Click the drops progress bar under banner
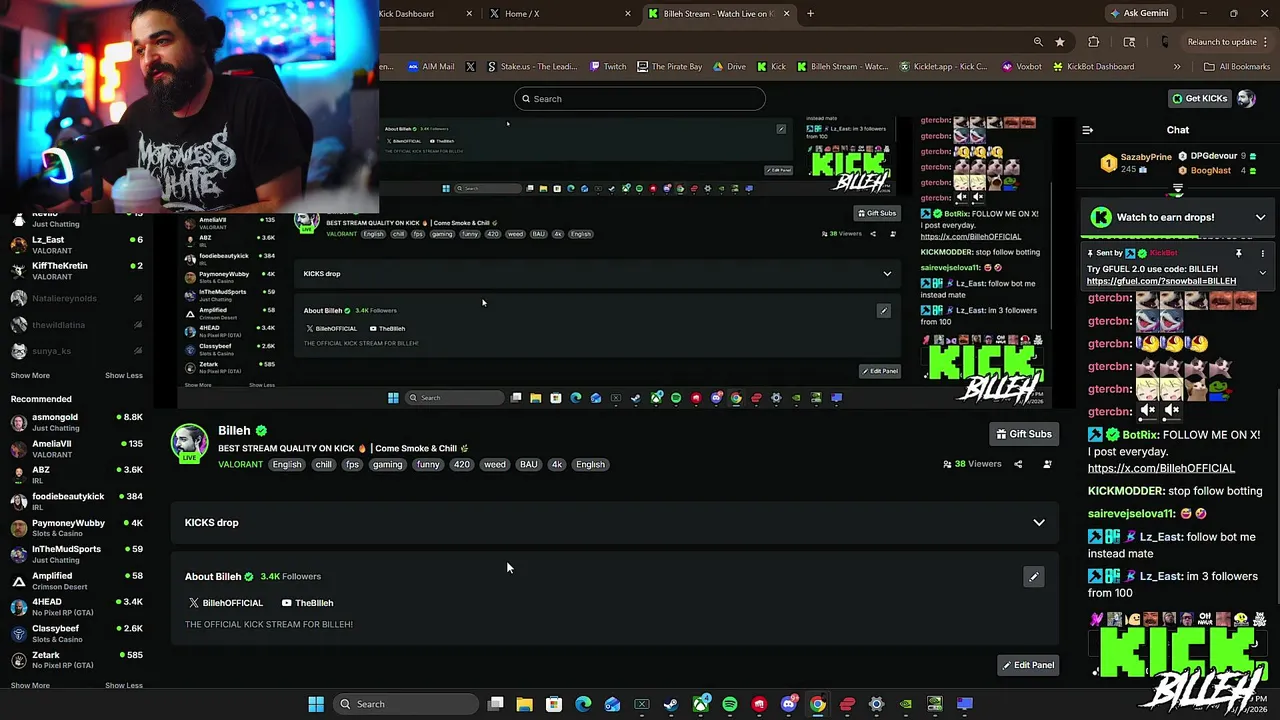Viewport: 1280px width, 720px height. point(1178,237)
